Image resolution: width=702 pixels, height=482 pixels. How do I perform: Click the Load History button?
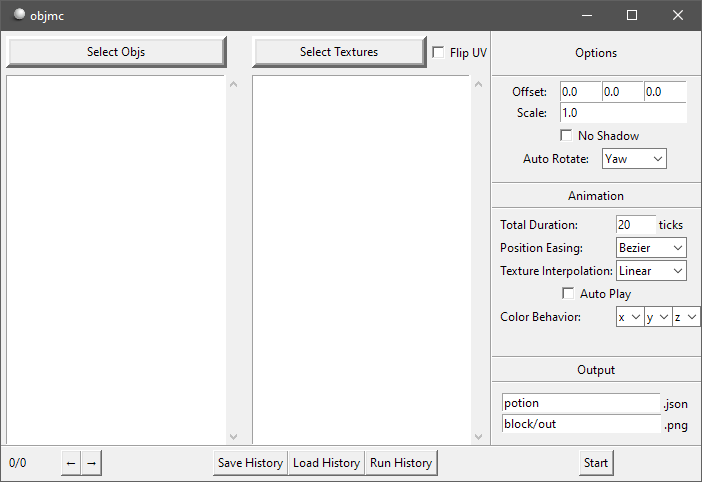[x=326, y=463]
